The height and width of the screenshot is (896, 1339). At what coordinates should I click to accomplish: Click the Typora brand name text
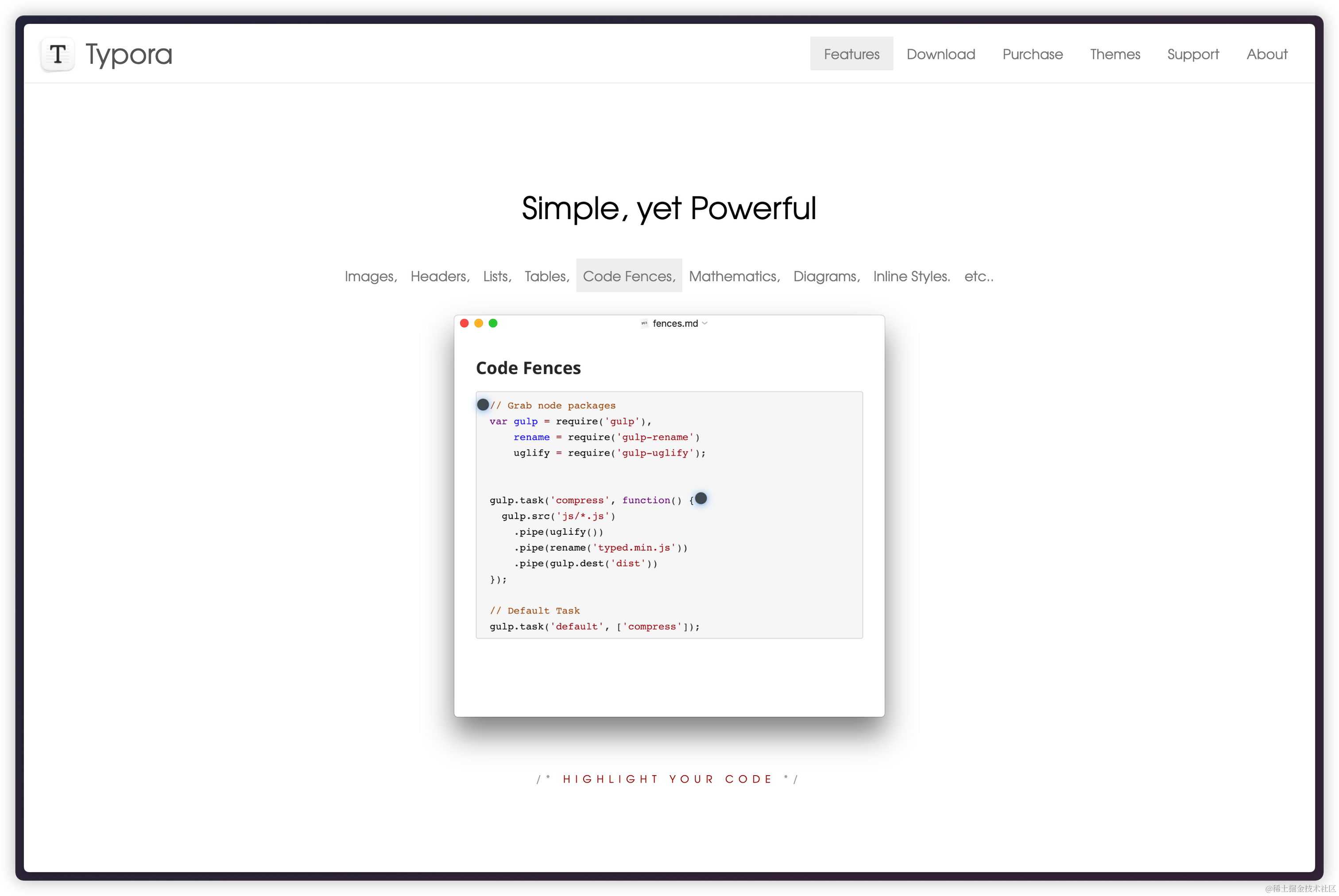click(128, 54)
